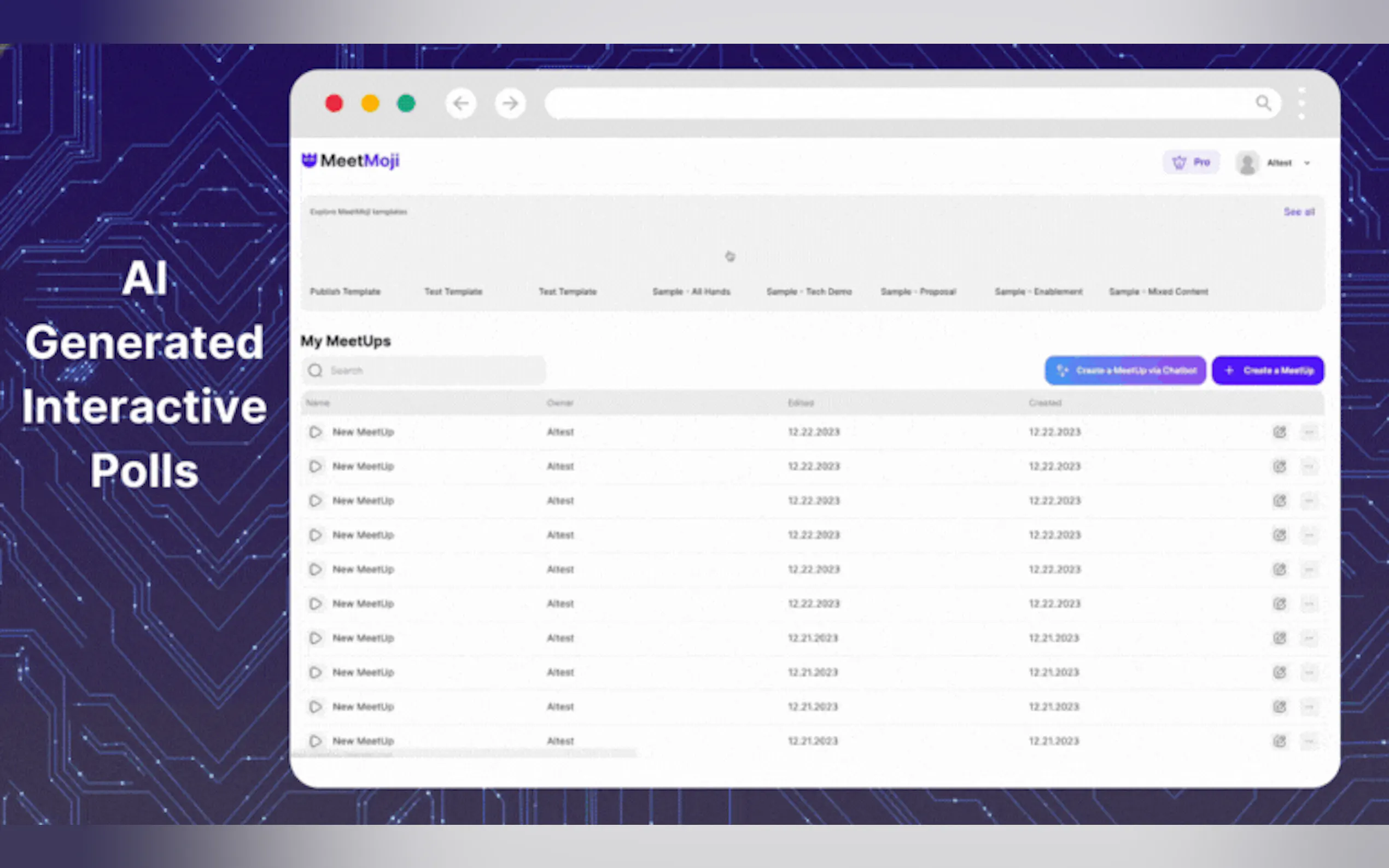
Task: Open the See all templates link
Action: (x=1299, y=212)
